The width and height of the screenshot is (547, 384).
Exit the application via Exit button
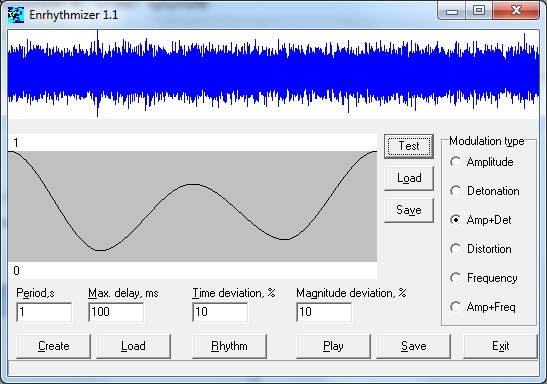pyautogui.click(x=500, y=346)
